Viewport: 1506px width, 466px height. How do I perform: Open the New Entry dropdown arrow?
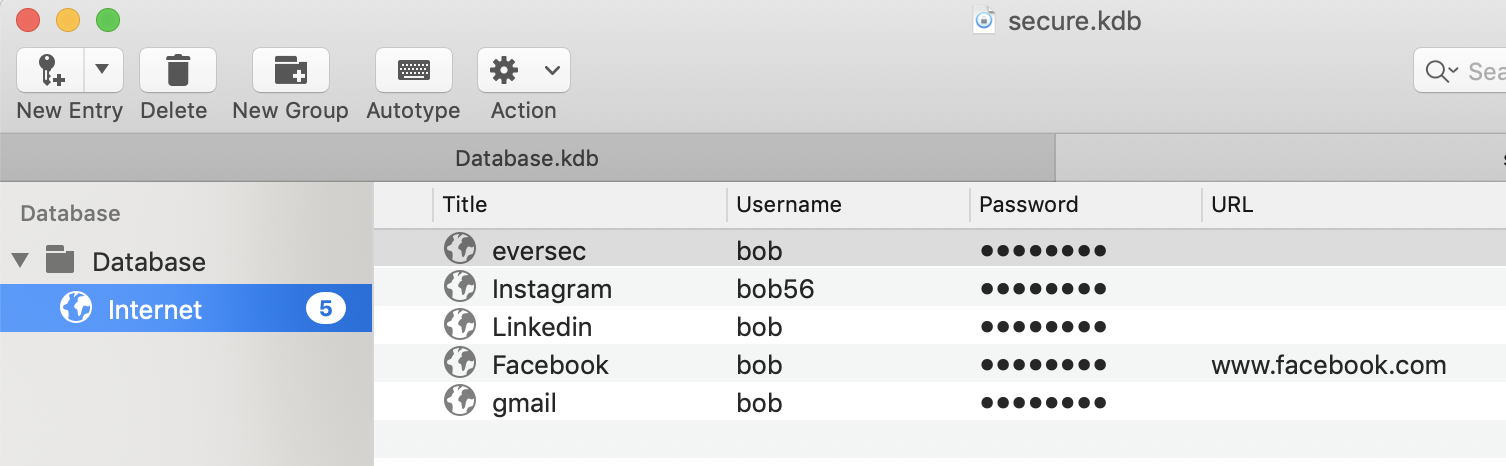pos(103,70)
